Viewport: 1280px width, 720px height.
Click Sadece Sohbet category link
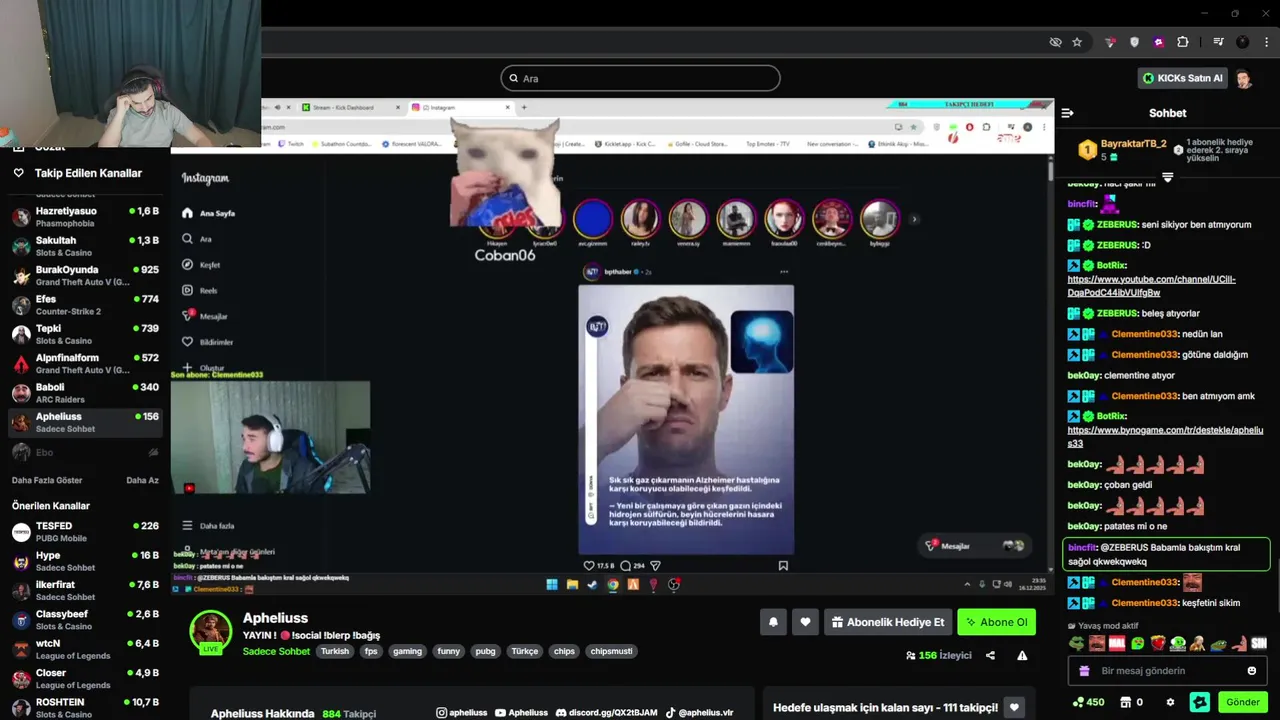coord(276,651)
